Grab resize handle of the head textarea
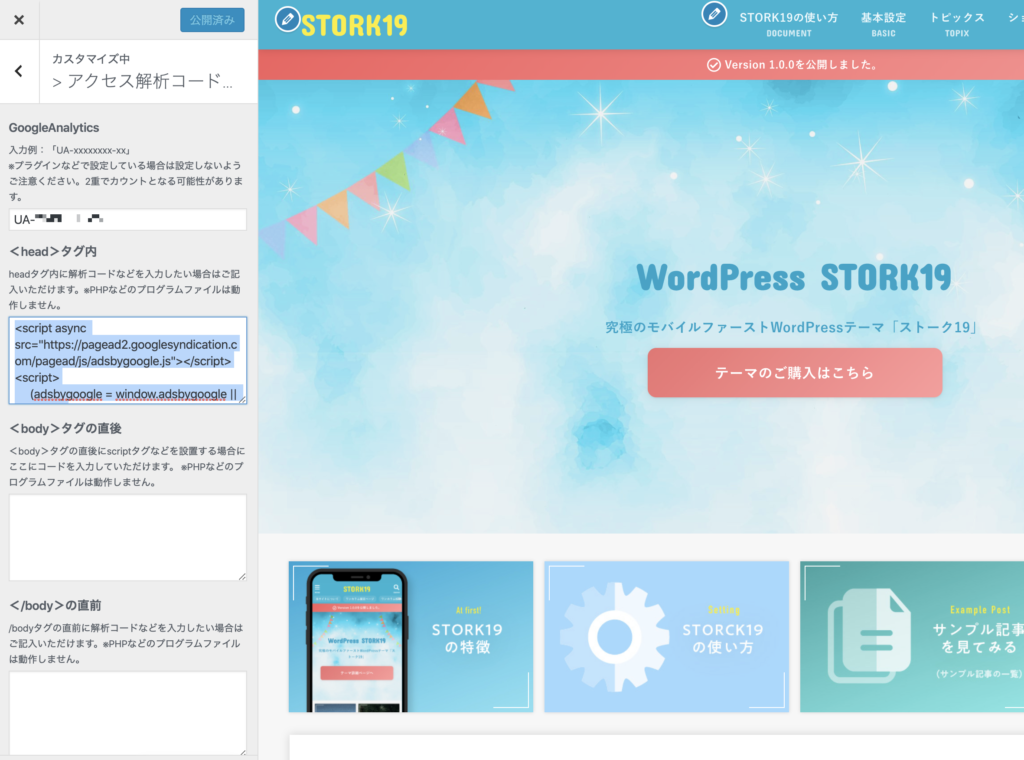The image size is (1024, 760). [x=242, y=400]
